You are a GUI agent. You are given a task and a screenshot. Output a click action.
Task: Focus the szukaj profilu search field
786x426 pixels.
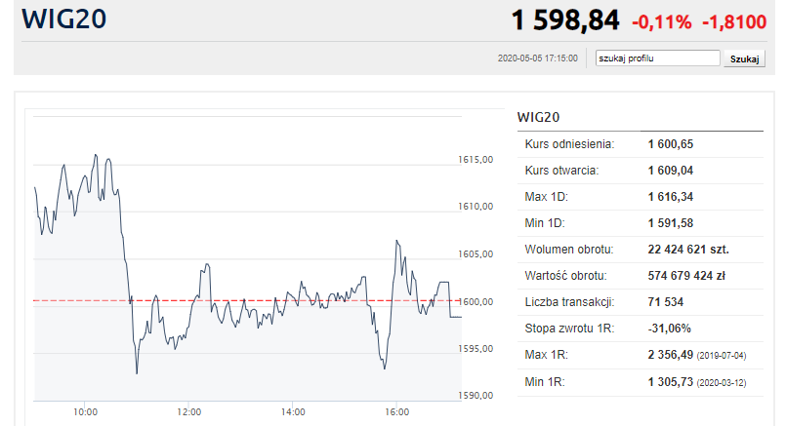(658, 58)
